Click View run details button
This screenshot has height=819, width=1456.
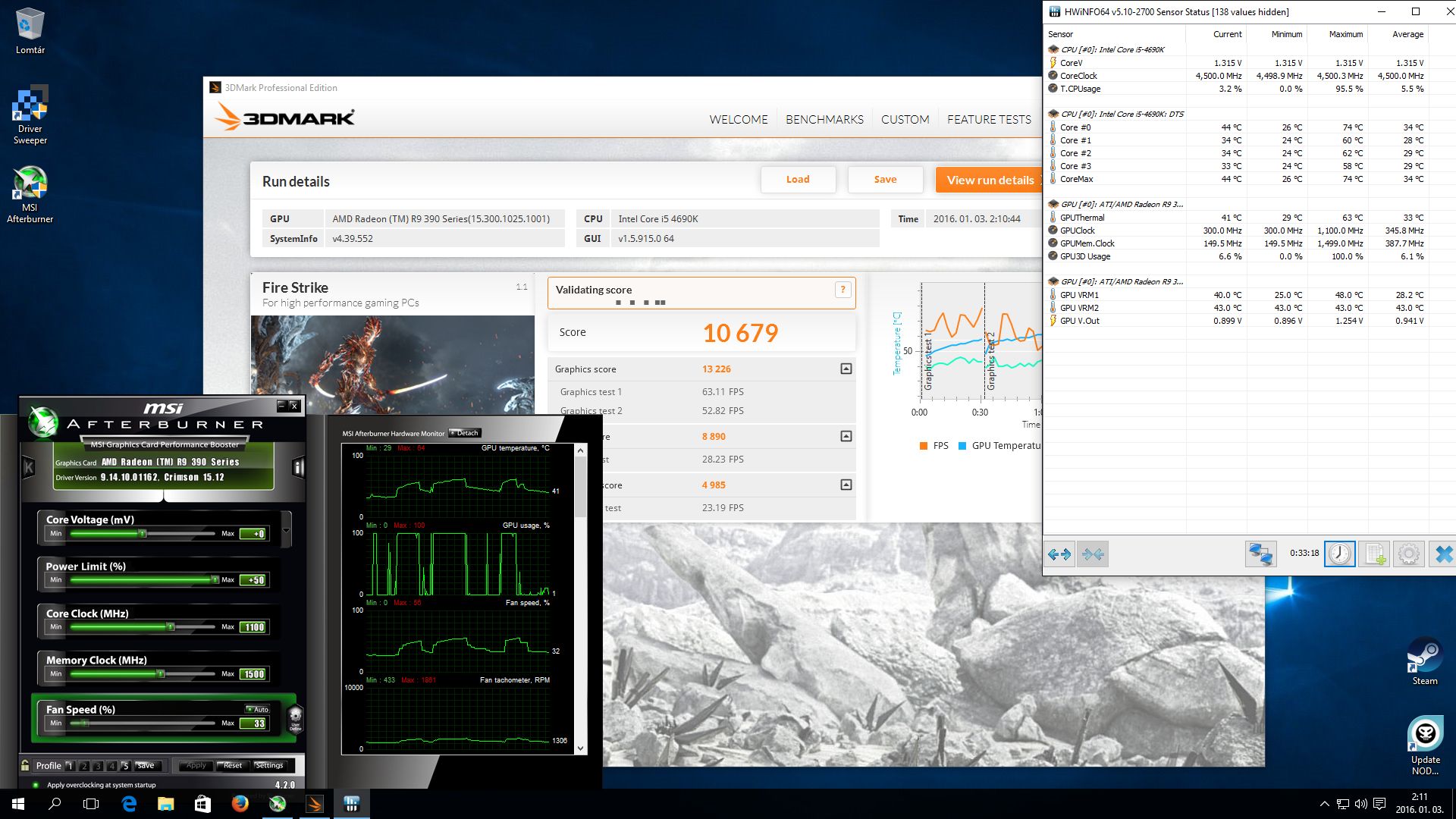coord(990,180)
